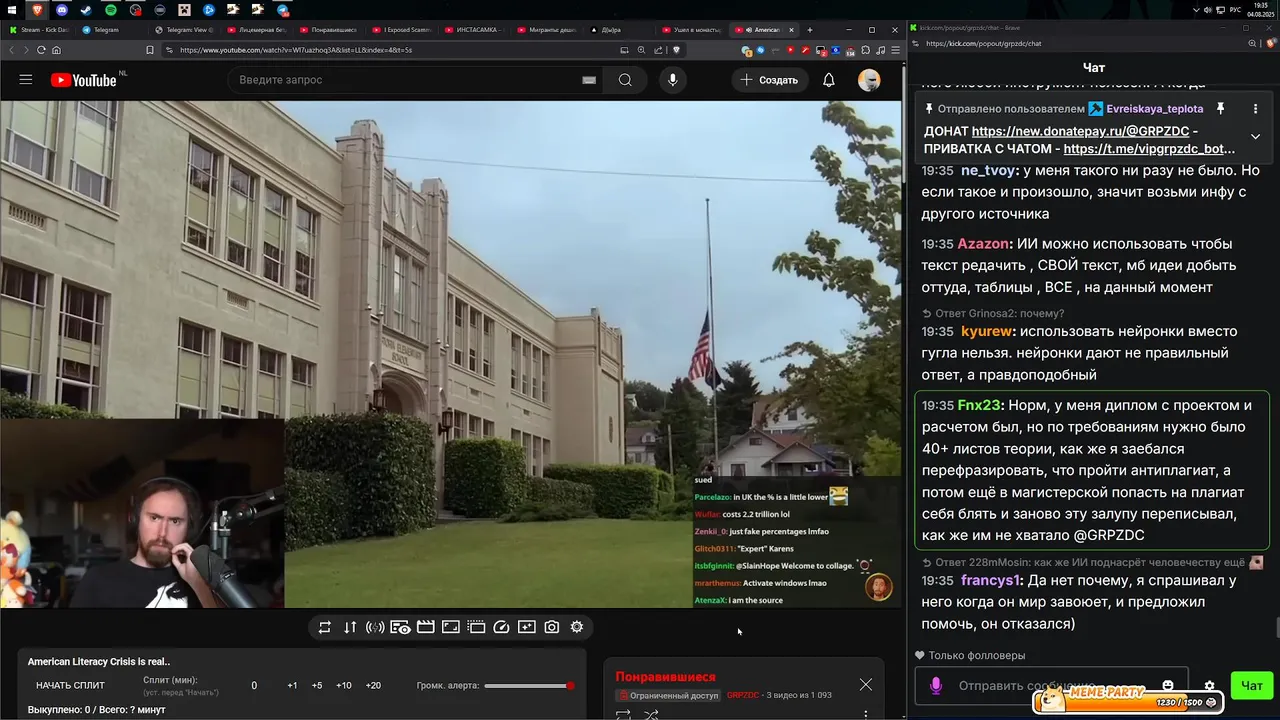Image resolution: width=1280 pixels, height=720 pixels.
Task: Open the YouTube hamburger guide menu
Action: pos(26,80)
